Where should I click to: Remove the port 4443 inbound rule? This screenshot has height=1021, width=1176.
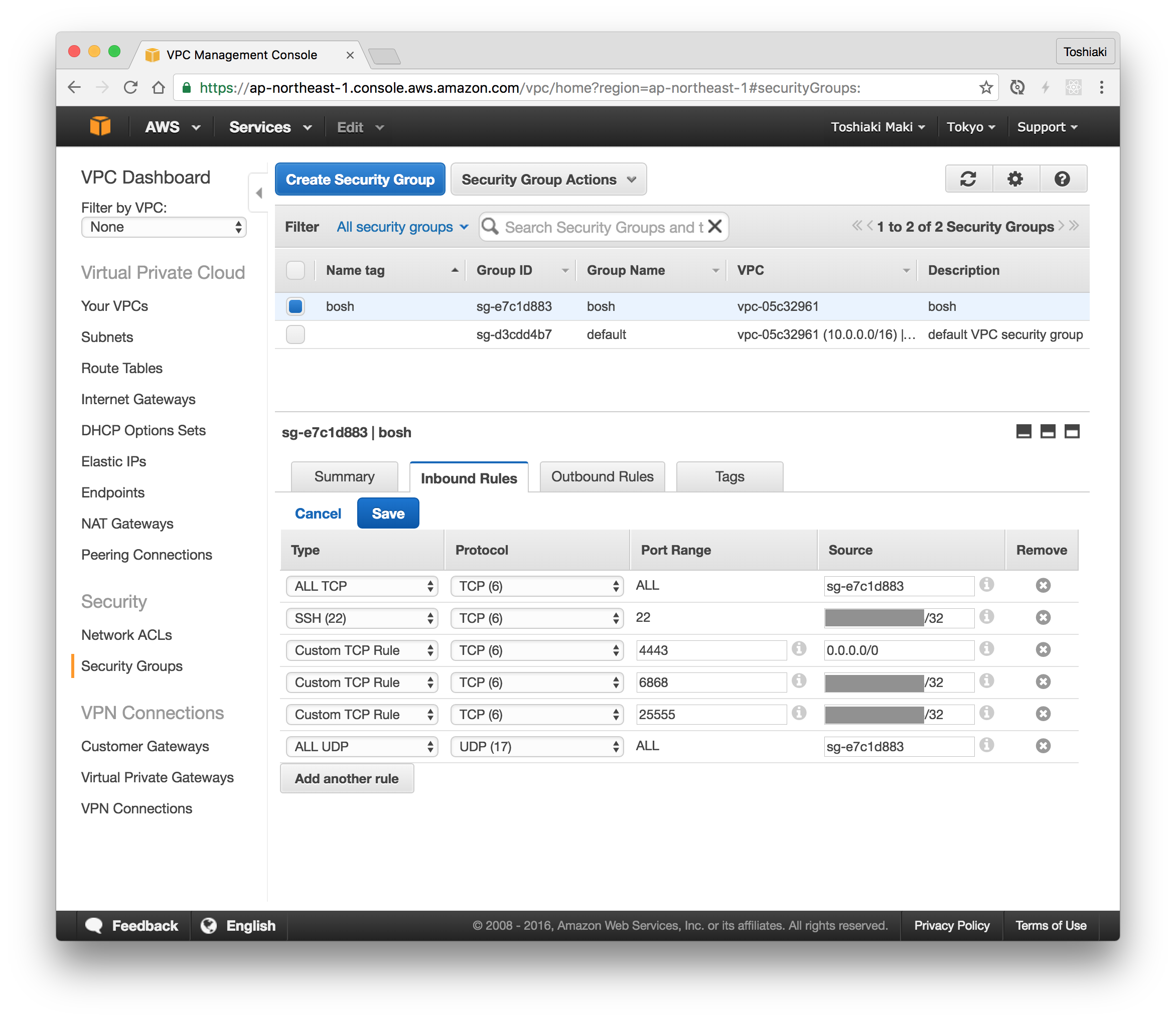[1043, 649]
